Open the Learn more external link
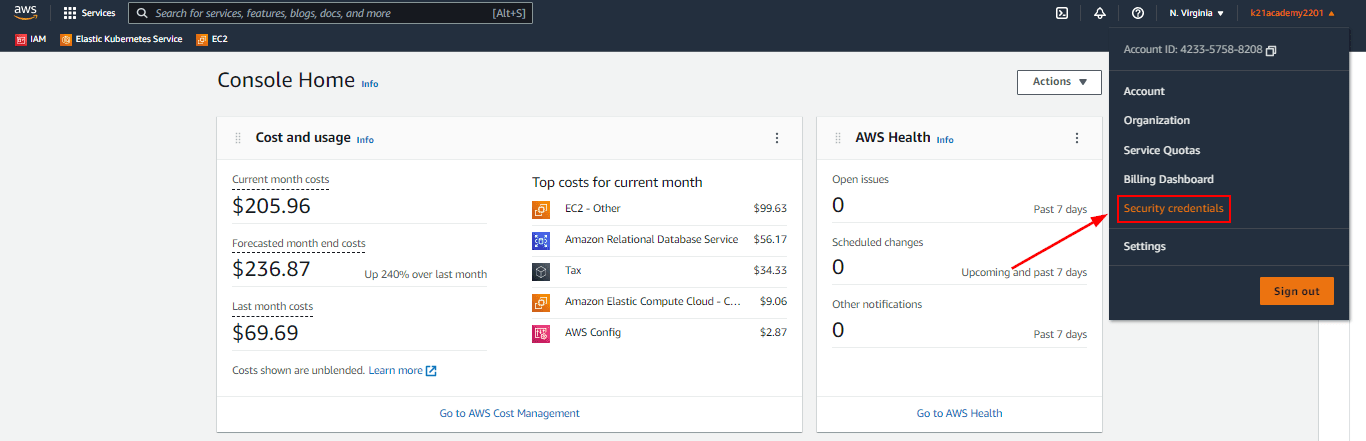This screenshot has width=1366, height=441. coord(402,370)
